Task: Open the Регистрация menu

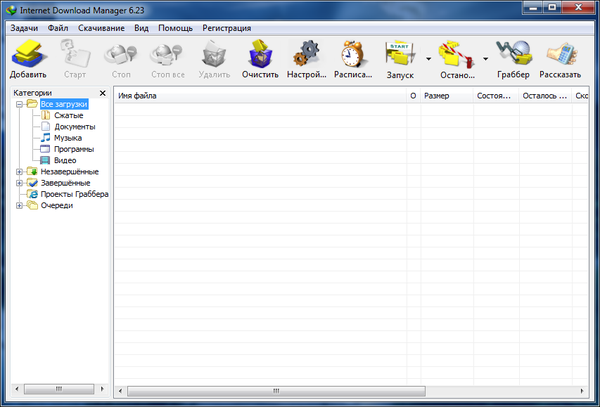Action: pos(226,28)
